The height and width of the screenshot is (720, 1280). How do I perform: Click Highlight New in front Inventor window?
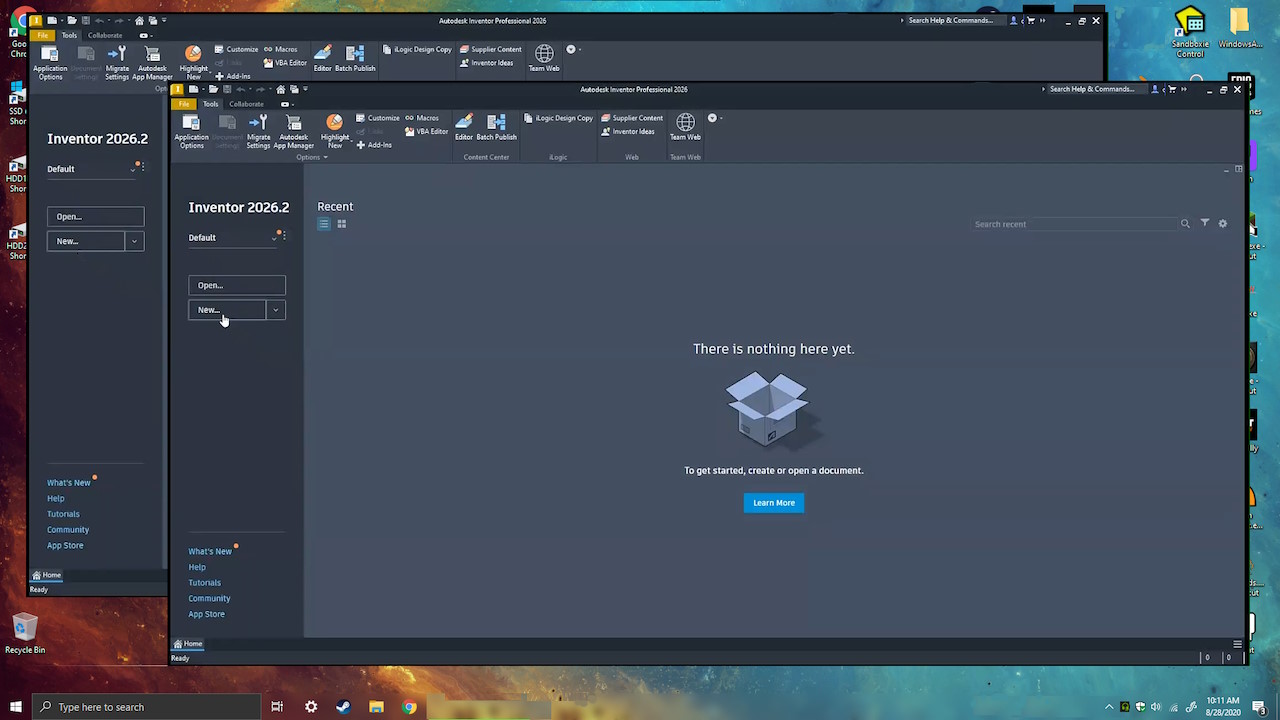335,131
